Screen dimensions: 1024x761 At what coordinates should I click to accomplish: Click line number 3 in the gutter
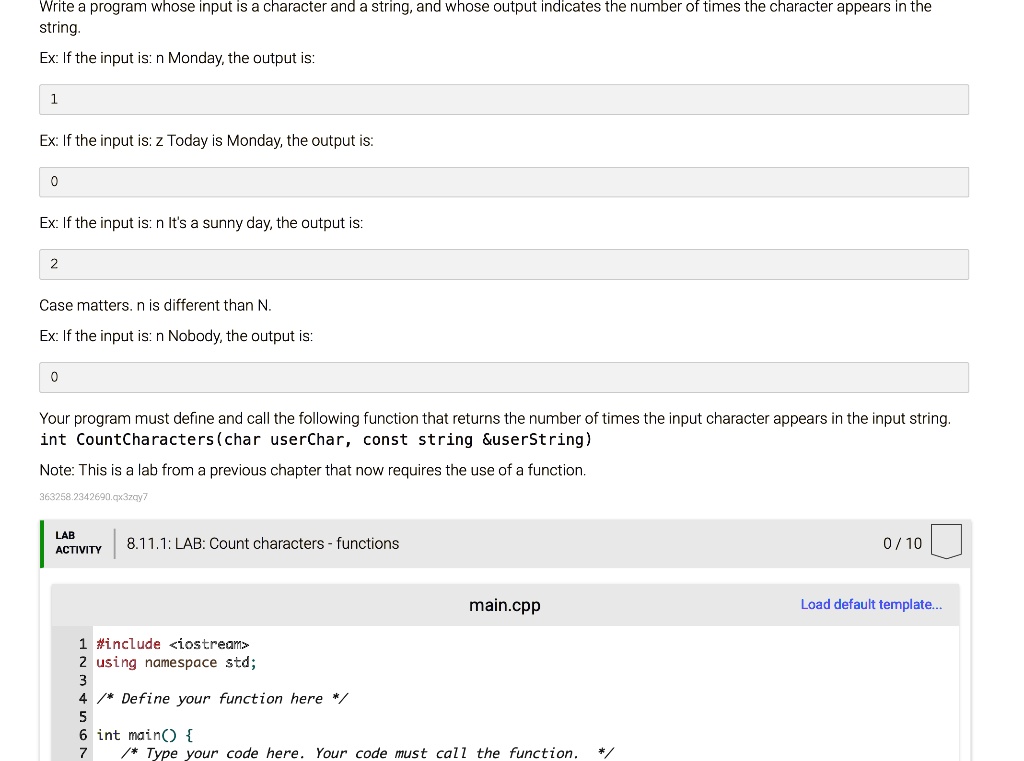coord(82,680)
